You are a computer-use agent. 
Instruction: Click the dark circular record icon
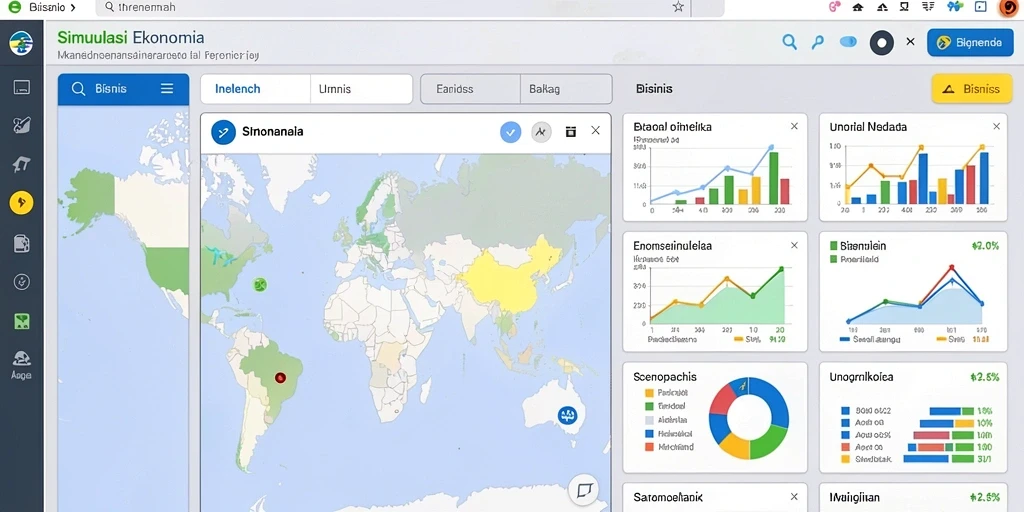point(882,43)
